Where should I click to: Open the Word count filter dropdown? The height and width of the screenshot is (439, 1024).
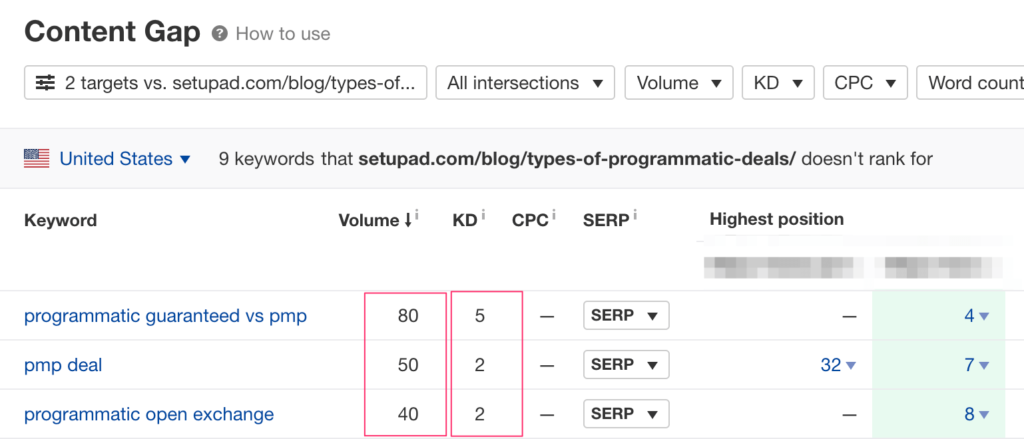969,83
